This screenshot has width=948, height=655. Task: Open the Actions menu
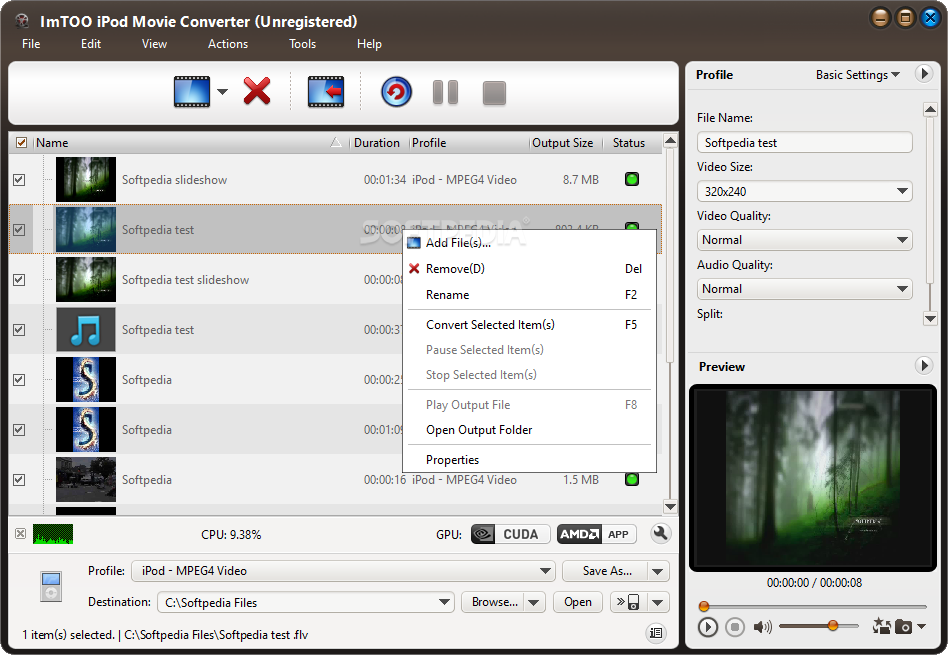[228, 44]
